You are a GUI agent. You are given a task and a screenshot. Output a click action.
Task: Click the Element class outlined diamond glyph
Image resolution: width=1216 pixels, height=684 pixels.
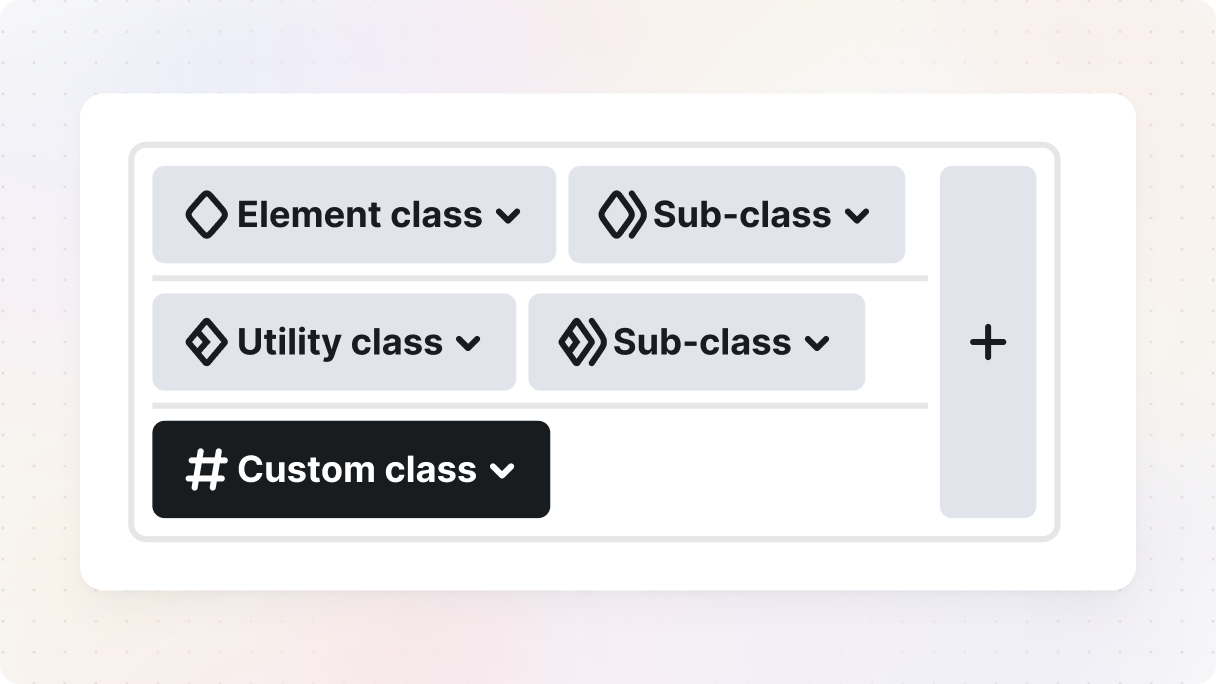(206, 214)
